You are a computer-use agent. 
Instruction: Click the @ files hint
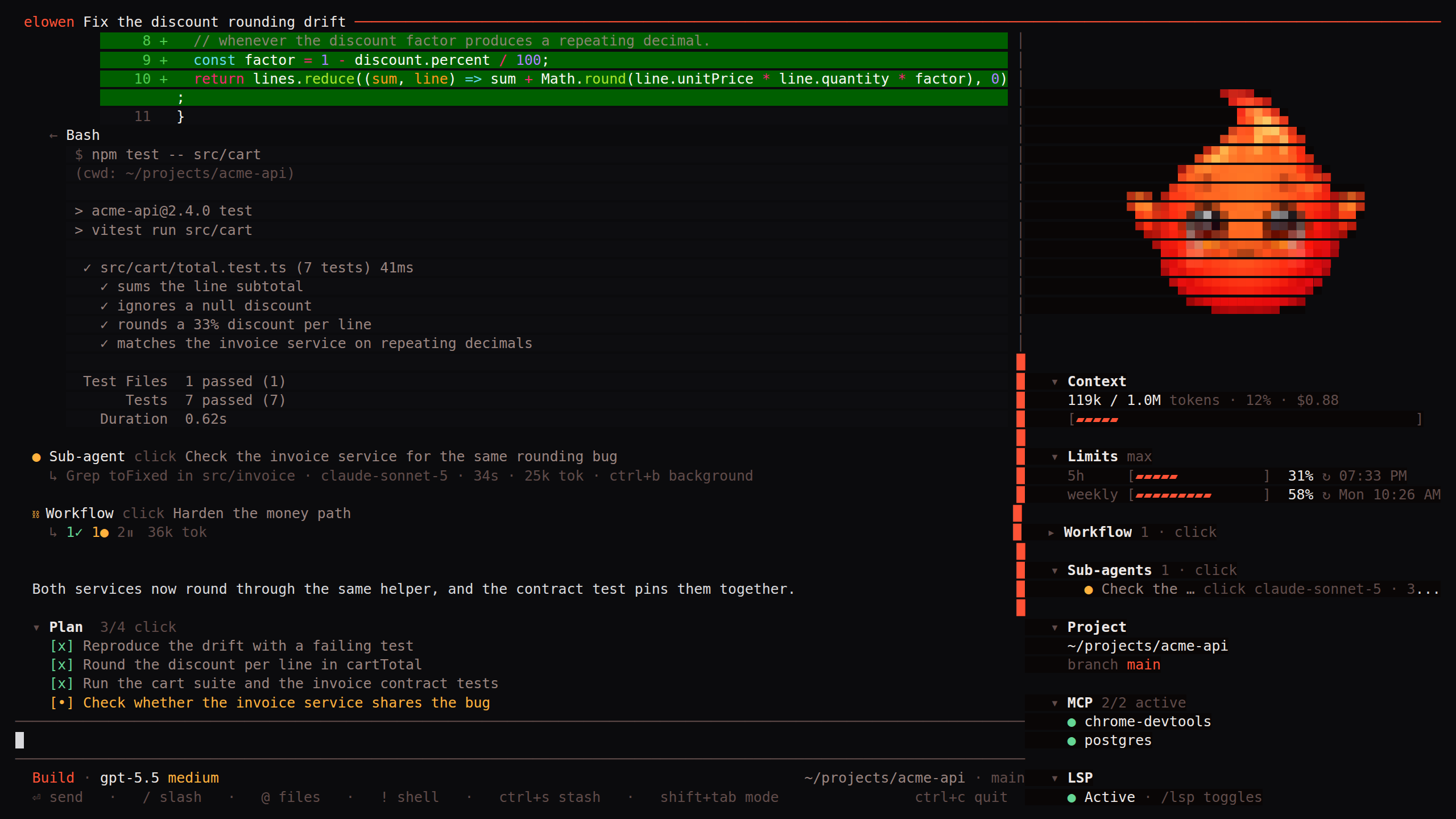pos(291,797)
